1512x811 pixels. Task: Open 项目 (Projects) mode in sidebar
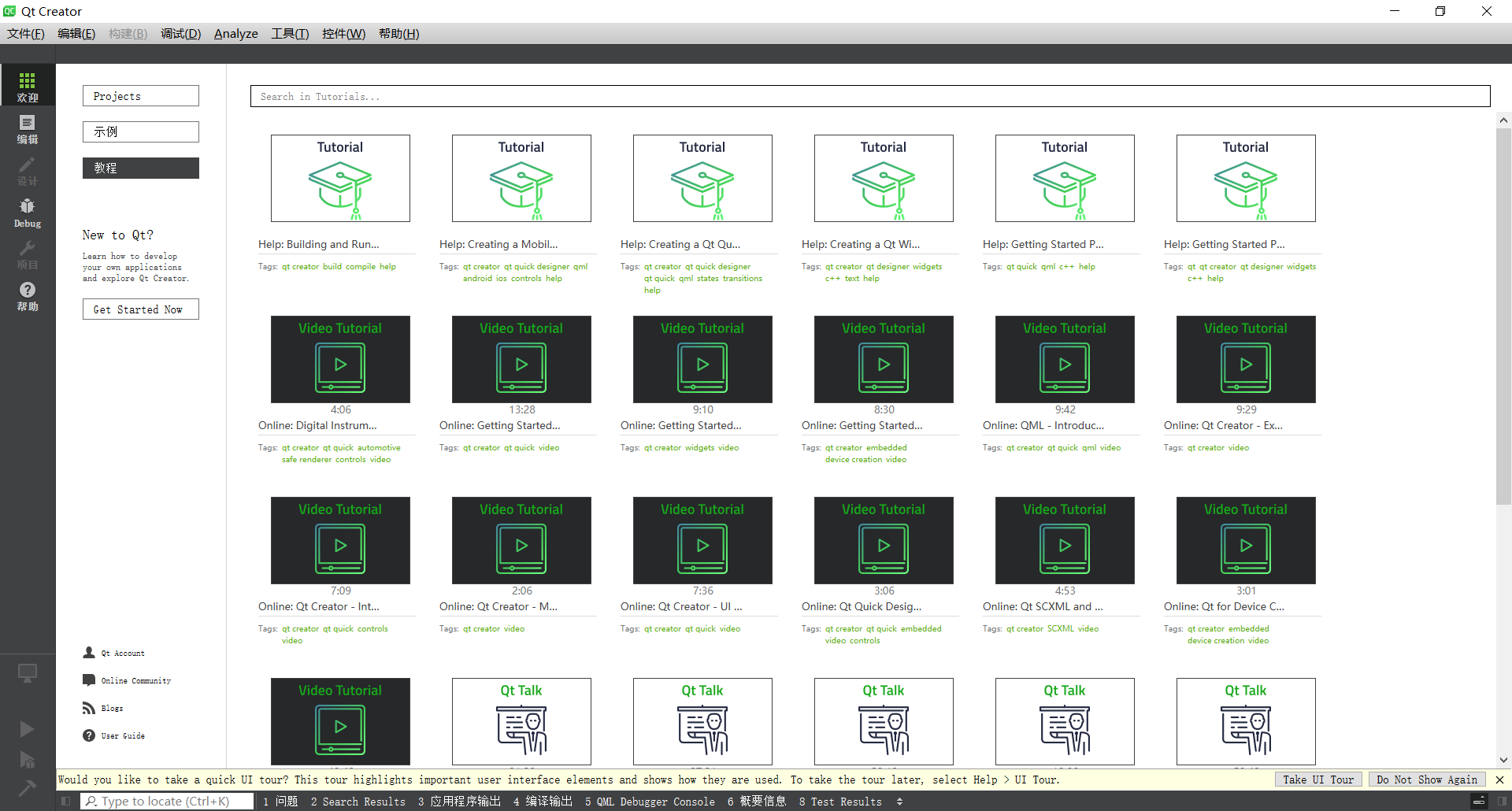tap(28, 254)
